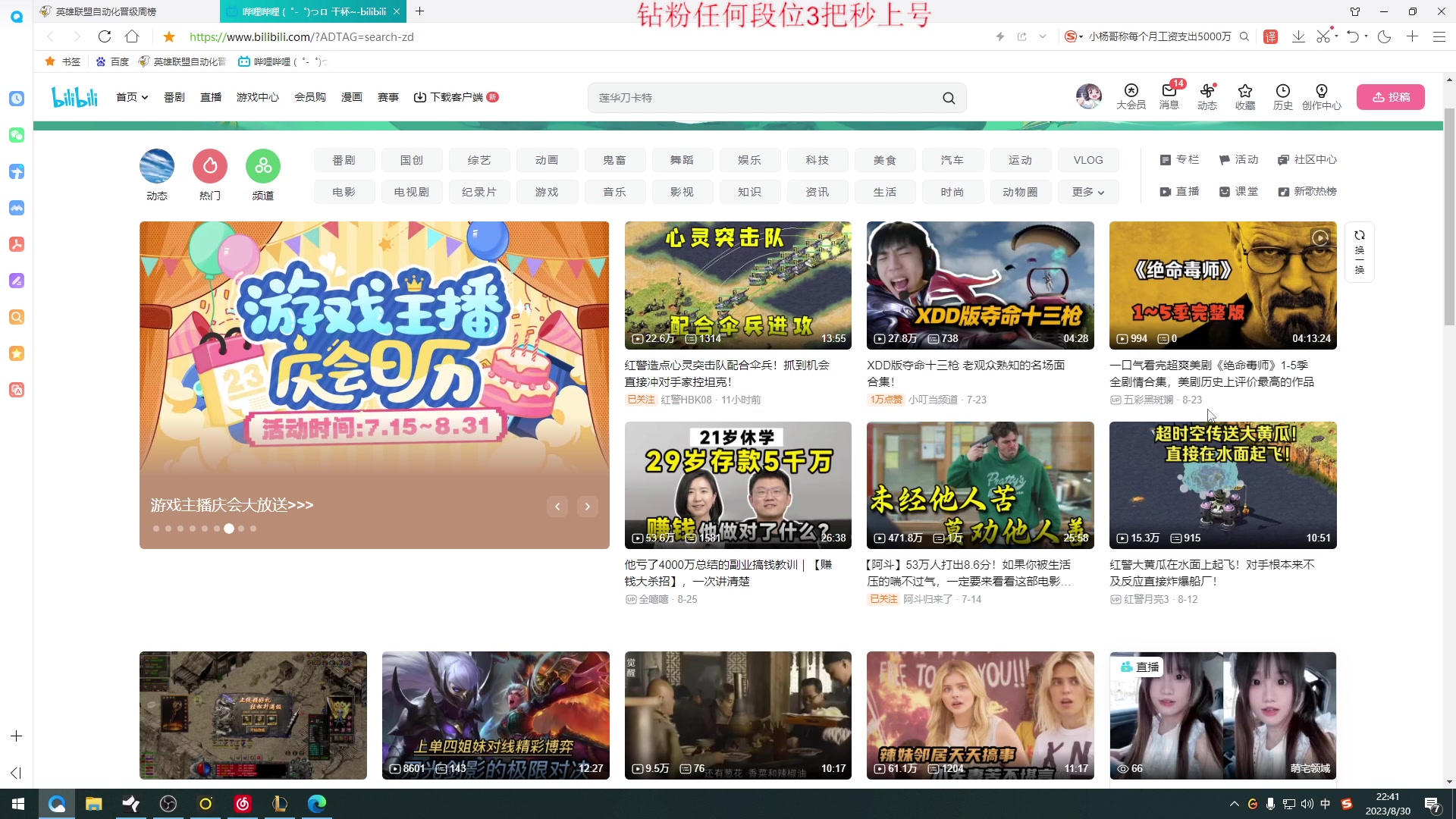
Task: Open 历史 history clock icon
Action: (1283, 97)
